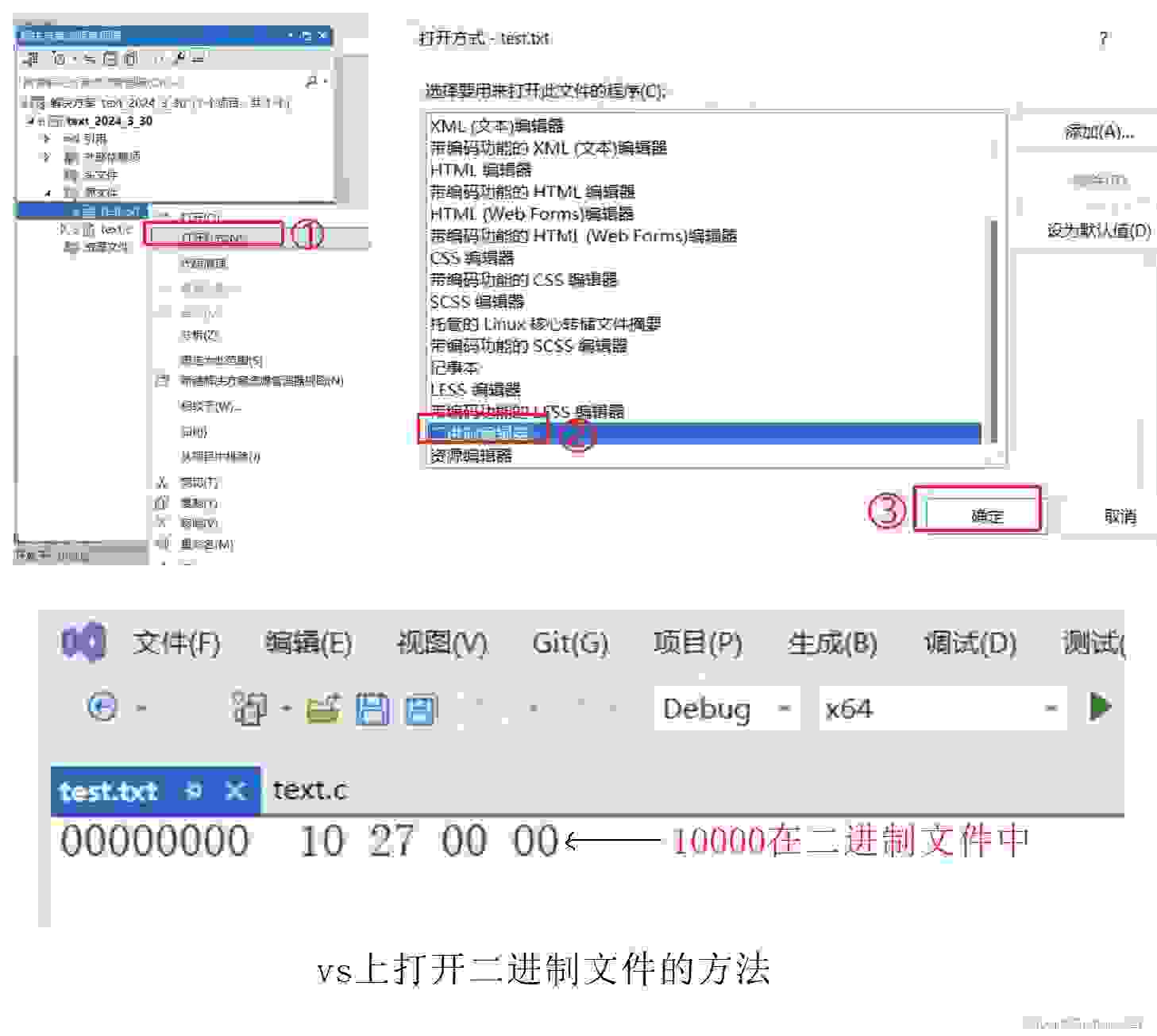Select 带编码功能的 HTML 编辑器
Image resolution: width=1157 pixels, height=1036 pixels.
532,191
